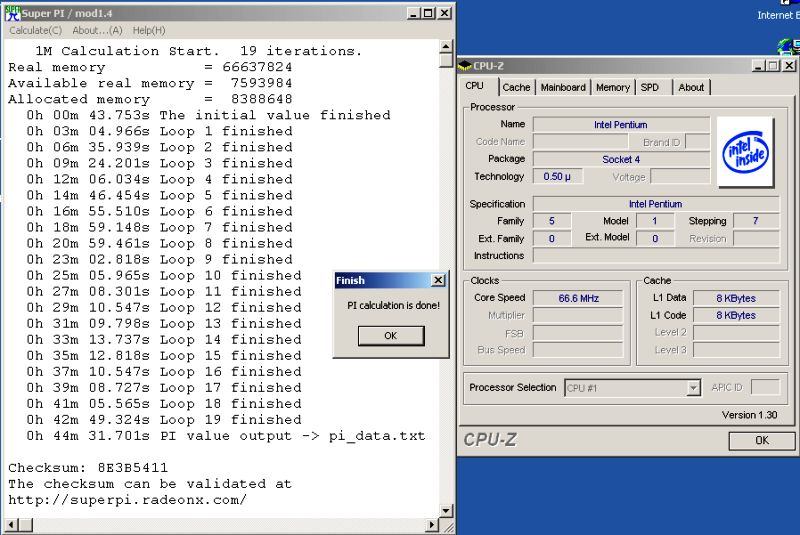Click the http://superpi.radeonx.com/ URL text
The width and height of the screenshot is (800, 535).
pyautogui.click(x=128, y=500)
